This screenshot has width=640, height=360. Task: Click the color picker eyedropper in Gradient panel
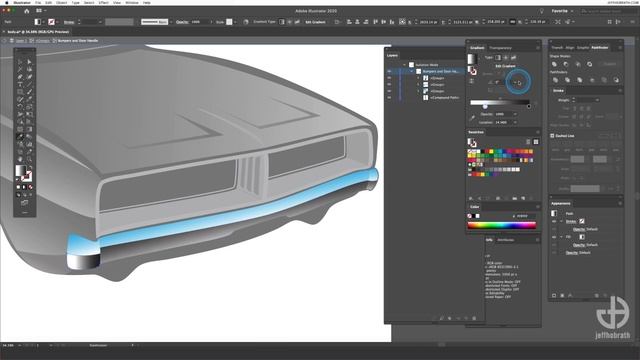[x=472, y=118]
